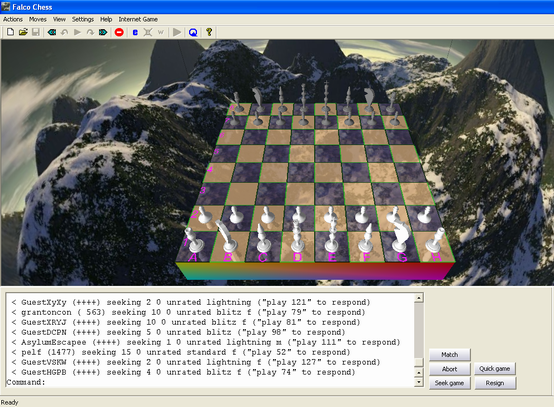The width and height of the screenshot is (554, 407).
Task: Click the New game page icon
Action: coord(10,33)
